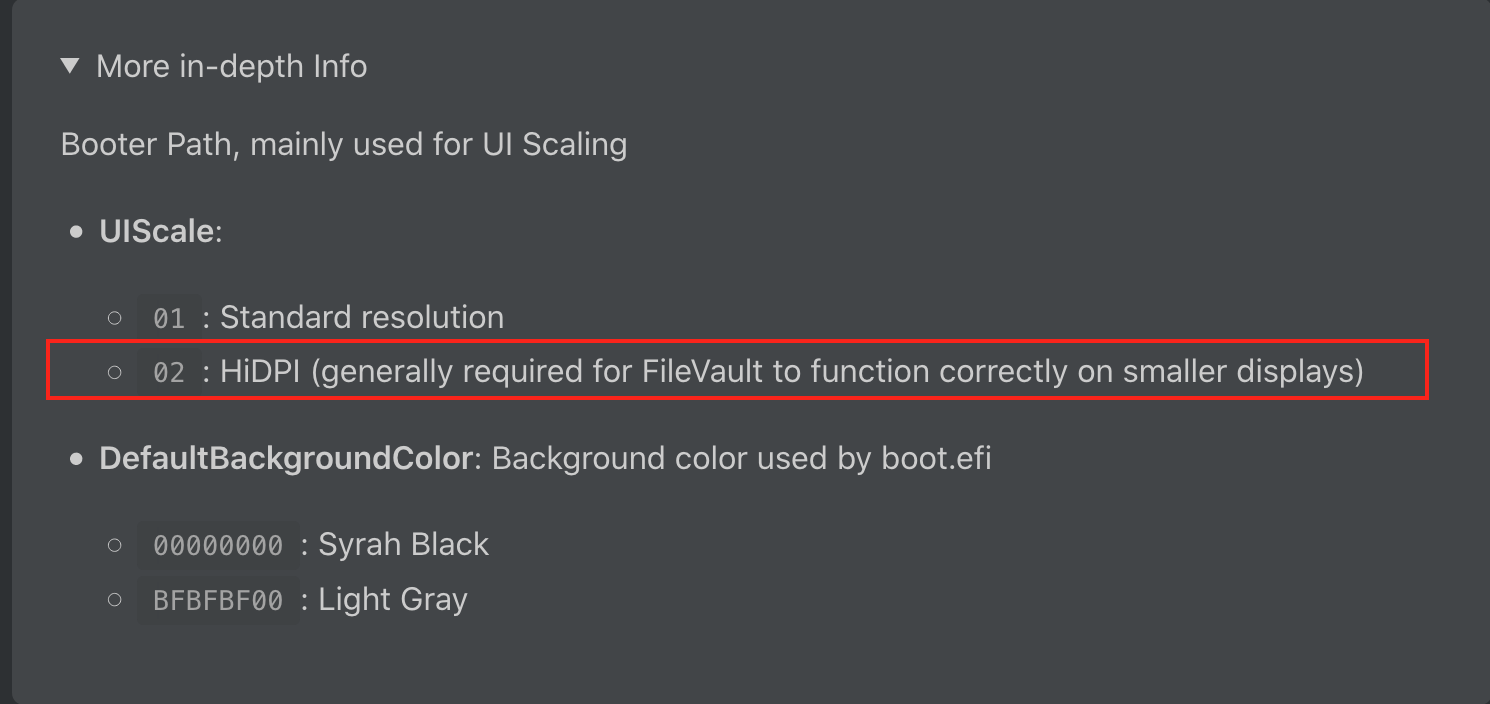
Task: Click the hollow bullet beside 02
Action: (114, 373)
